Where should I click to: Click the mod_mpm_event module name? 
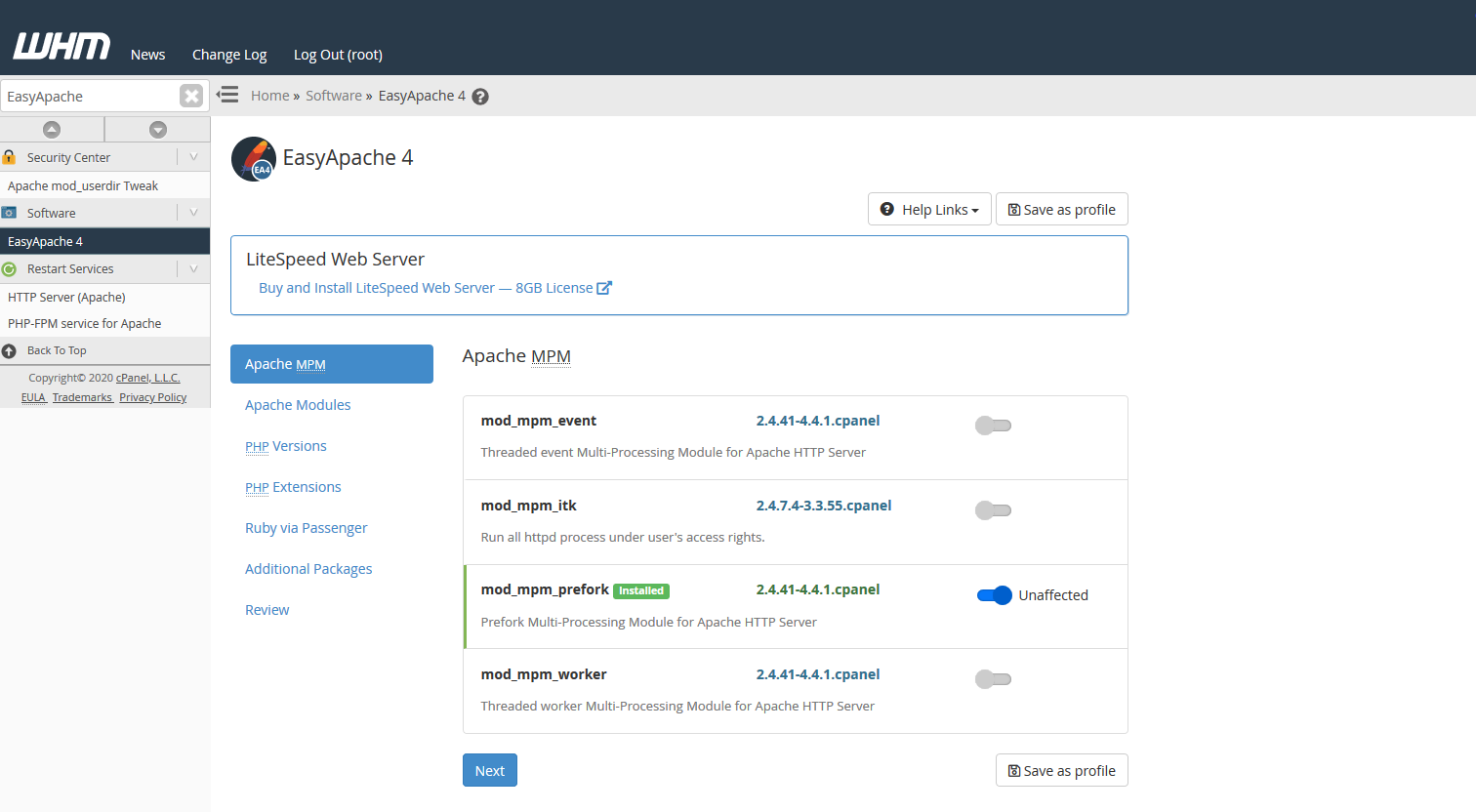click(x=539, y=421)
